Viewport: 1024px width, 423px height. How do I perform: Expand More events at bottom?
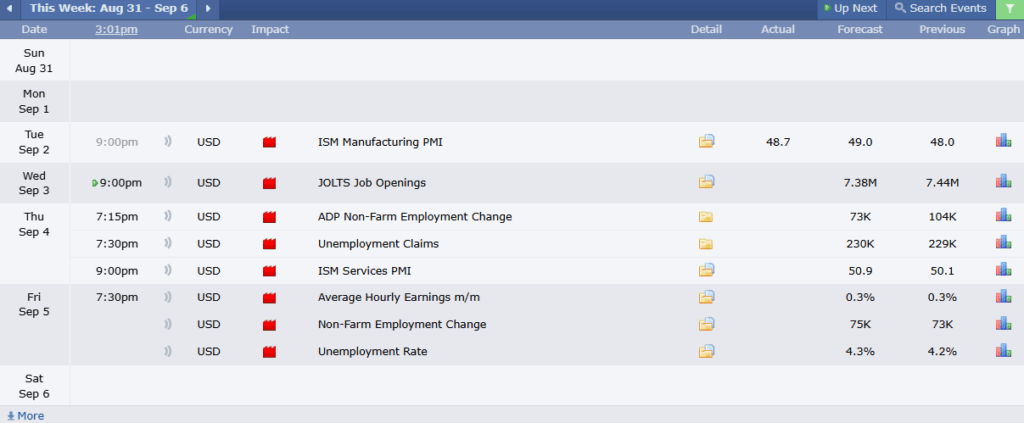[25, 416]
